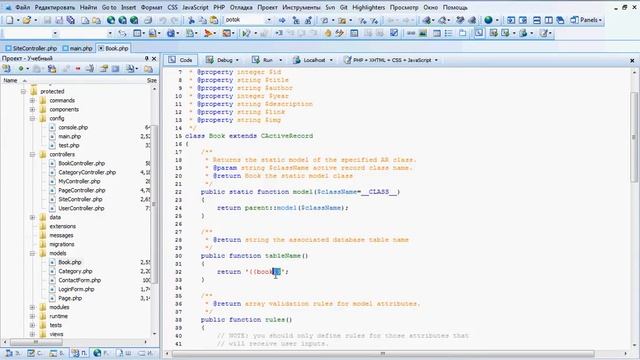This screenshot has height=360, width=640.
Task: Open the Инструменты menu
Action: pos(301,7)
